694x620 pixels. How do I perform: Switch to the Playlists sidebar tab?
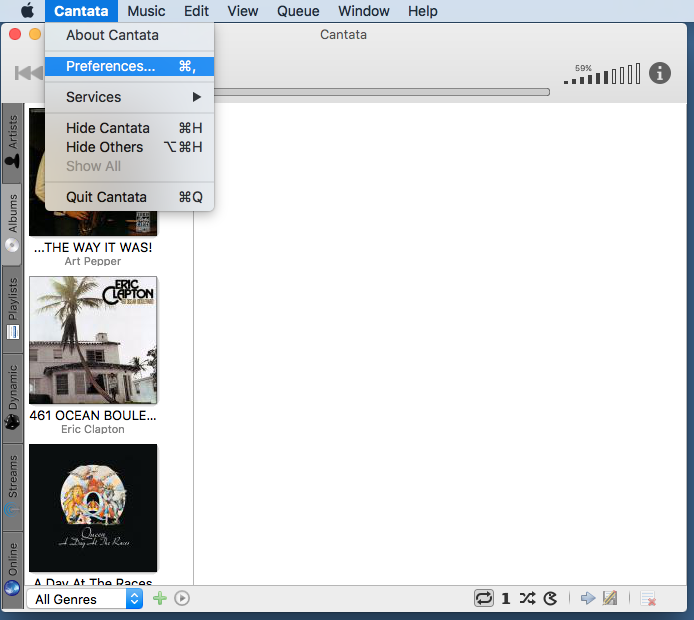coord(12,309)
